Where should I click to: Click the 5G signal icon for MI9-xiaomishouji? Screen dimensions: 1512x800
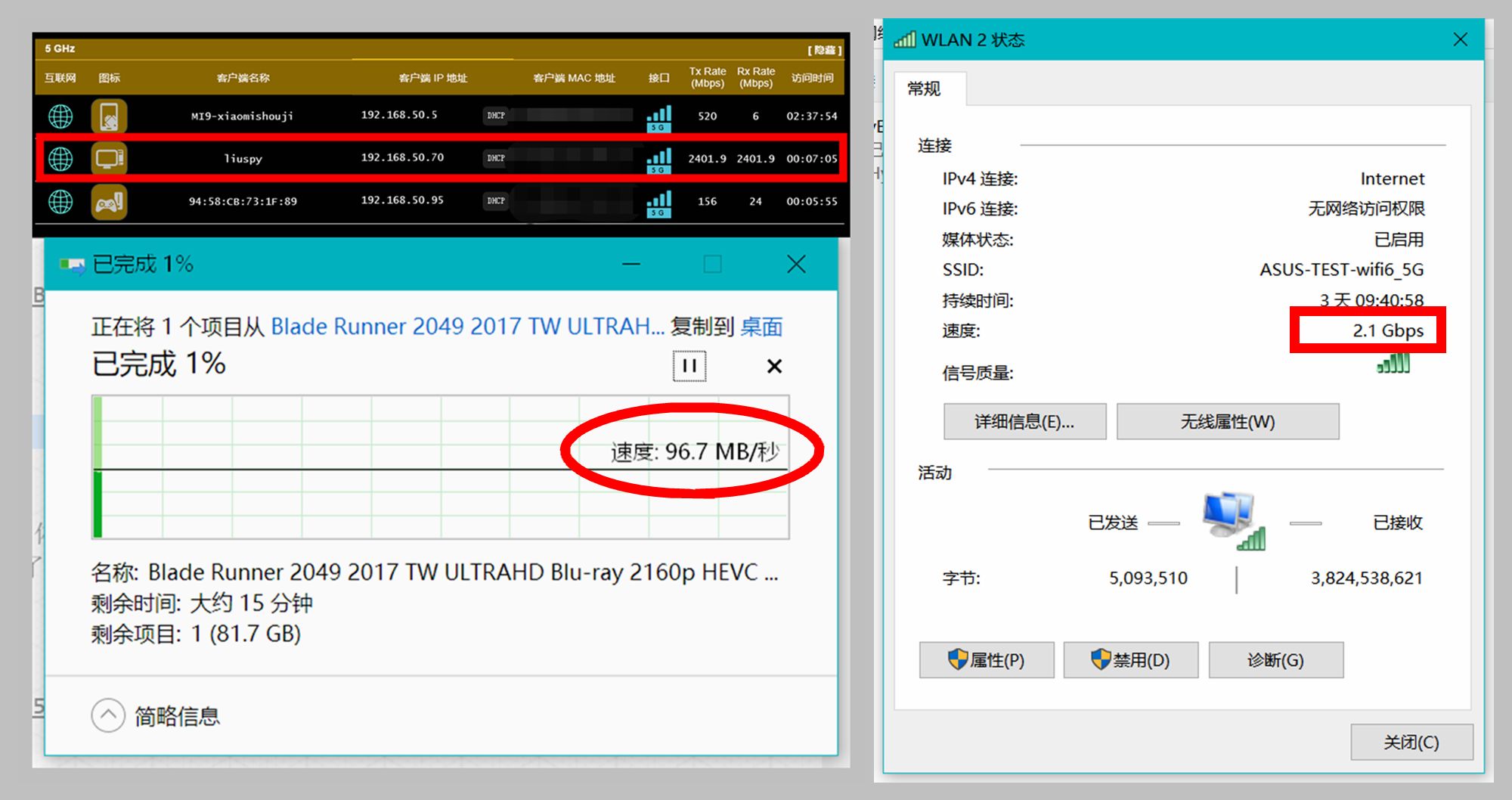(x=658, y=119)
